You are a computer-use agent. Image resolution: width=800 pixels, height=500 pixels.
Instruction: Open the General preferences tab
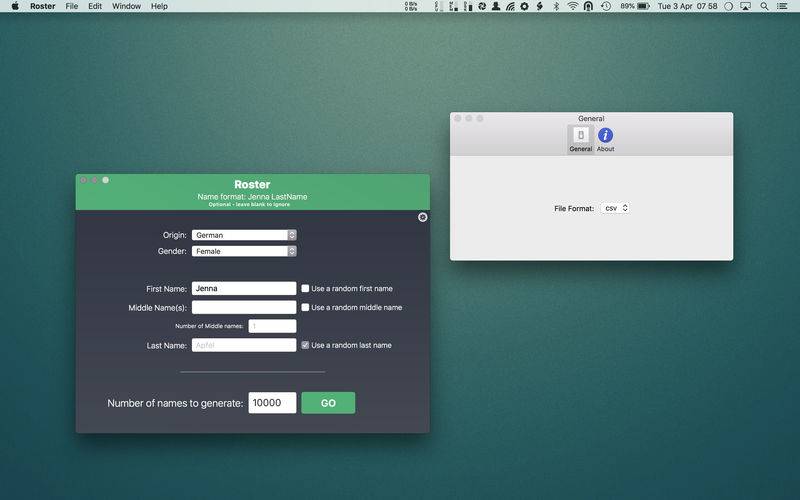[581, 139]
